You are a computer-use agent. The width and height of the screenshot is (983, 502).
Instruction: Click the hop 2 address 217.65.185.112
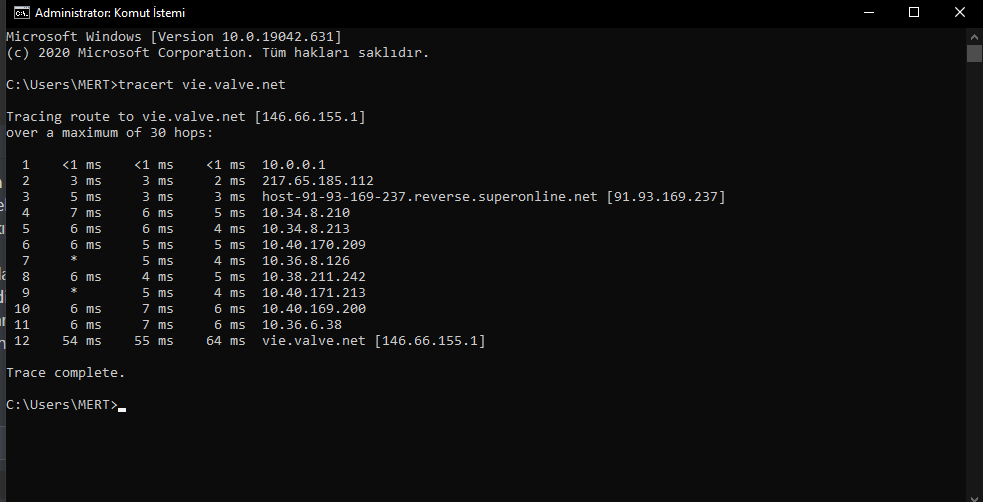[x=318, y=181]
